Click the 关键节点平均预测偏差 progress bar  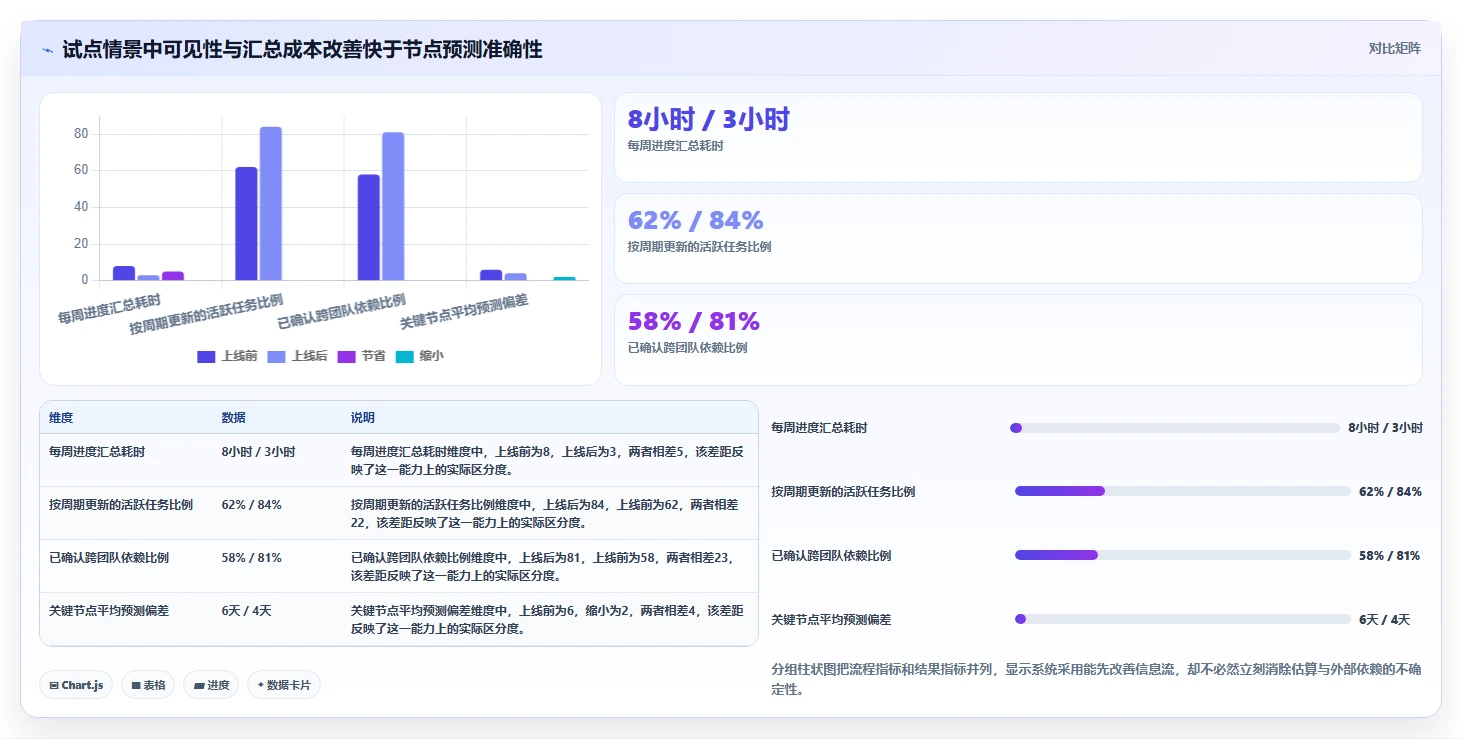pyautogui.click(x=1183, y=619)
